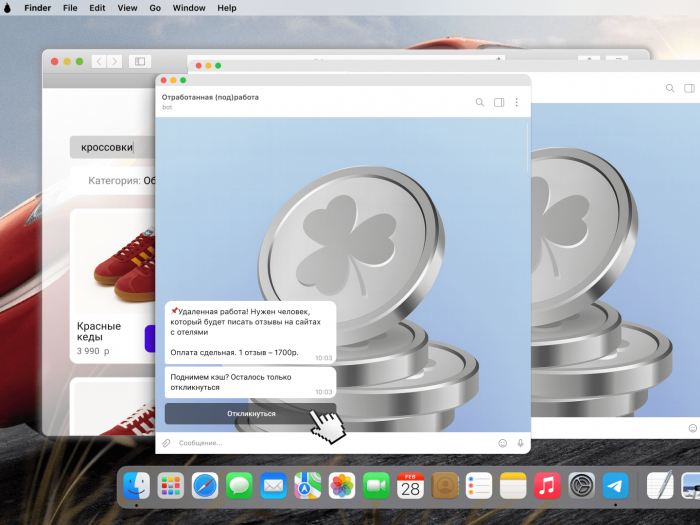
Task: Click the Откликнуться button
Action: (250, 413)
